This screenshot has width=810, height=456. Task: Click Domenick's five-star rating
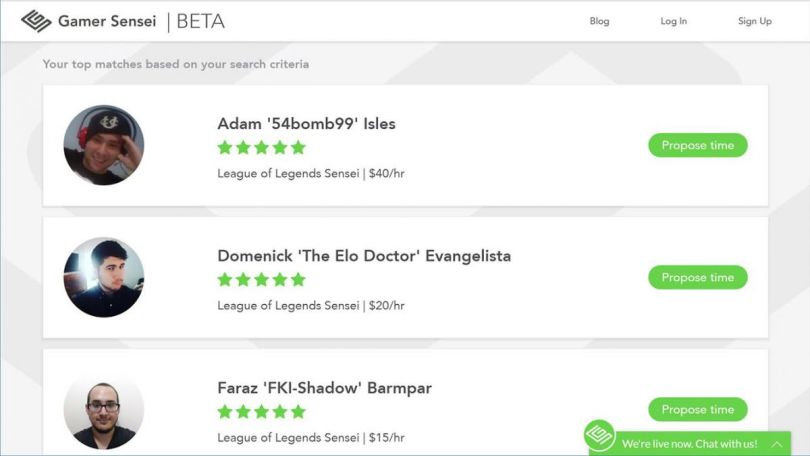[x=261, y=280]
